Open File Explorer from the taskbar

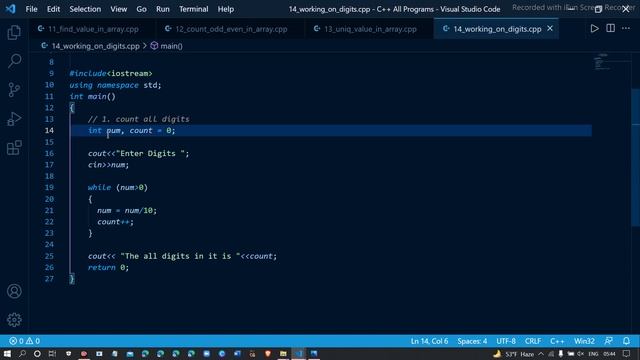283,354
